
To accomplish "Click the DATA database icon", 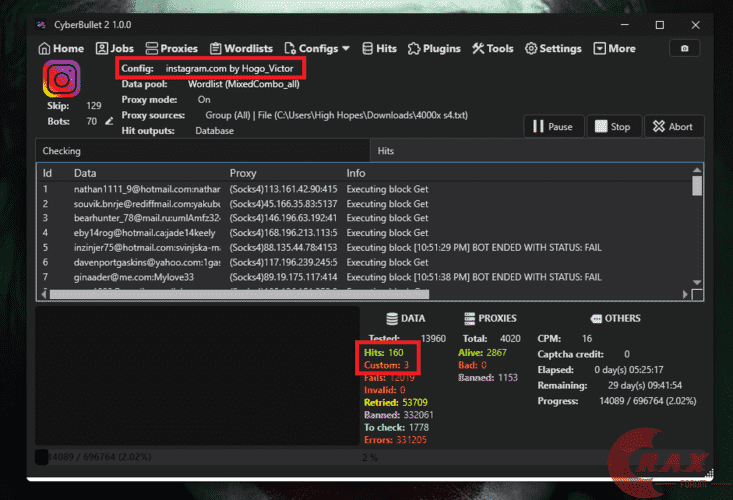I will [x=392, y=319].
